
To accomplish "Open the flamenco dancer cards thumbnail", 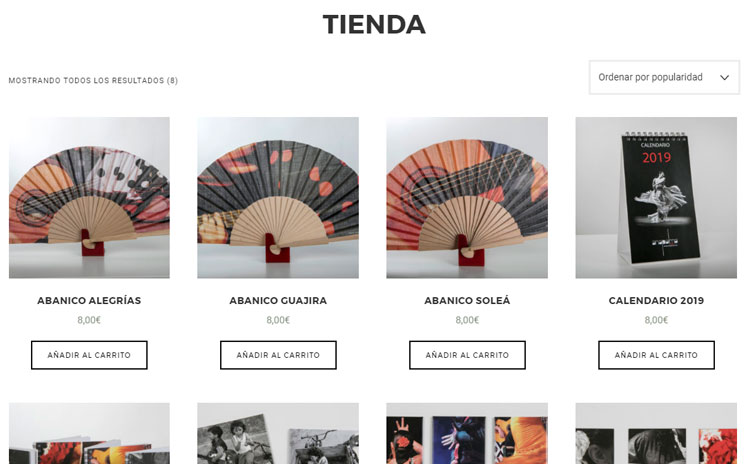I will tap(467, 433).
